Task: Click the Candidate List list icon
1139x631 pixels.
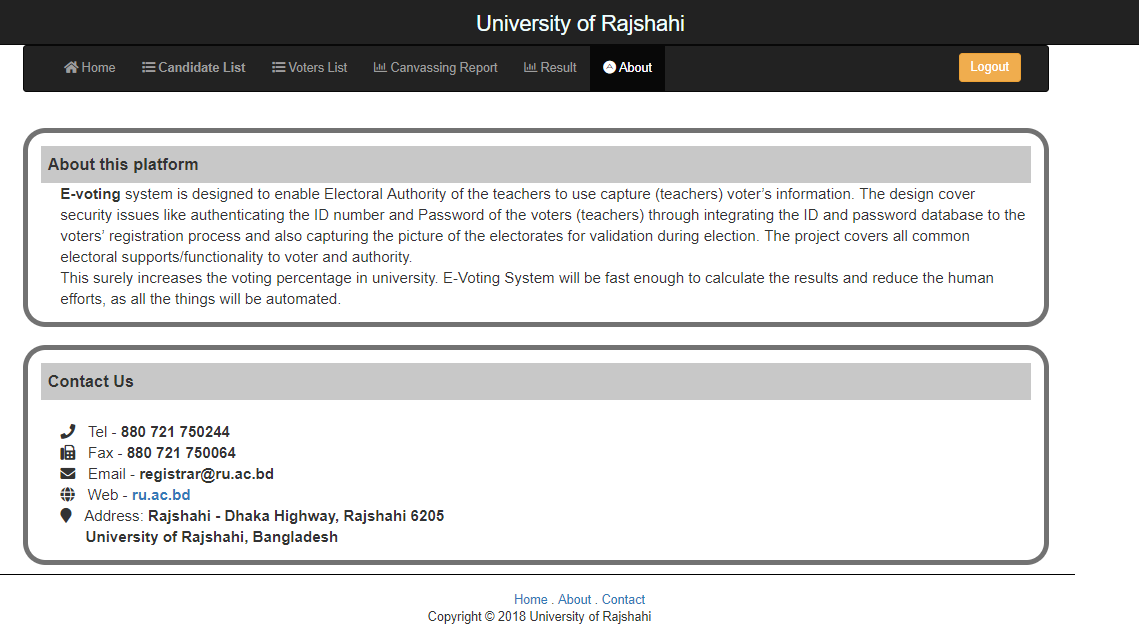Action: (x=148, y=68)
